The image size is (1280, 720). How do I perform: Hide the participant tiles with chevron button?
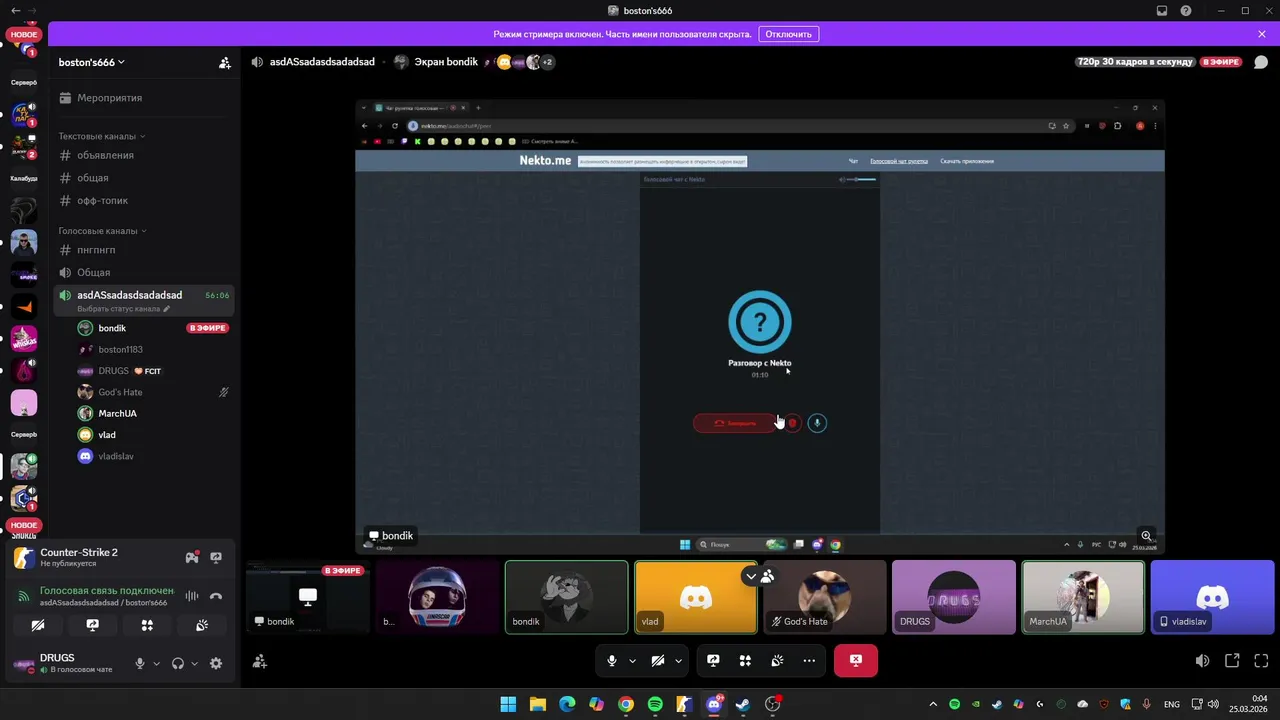coord(751,576)
